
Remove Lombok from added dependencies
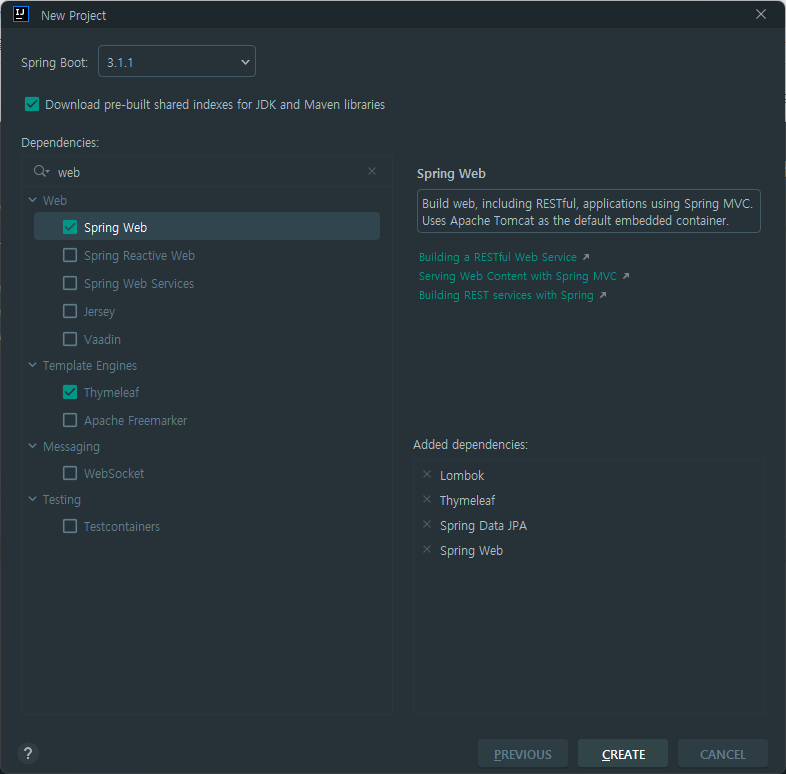coord(427,474)
